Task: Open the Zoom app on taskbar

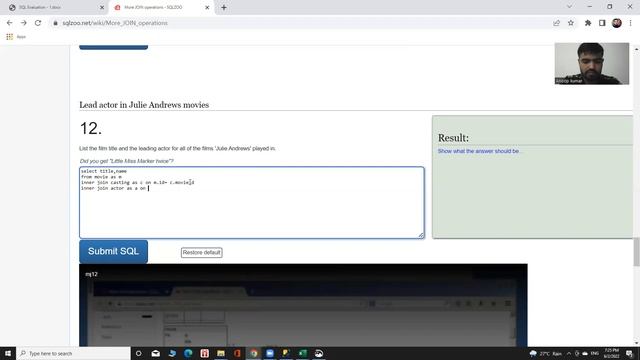Action: 270,353
